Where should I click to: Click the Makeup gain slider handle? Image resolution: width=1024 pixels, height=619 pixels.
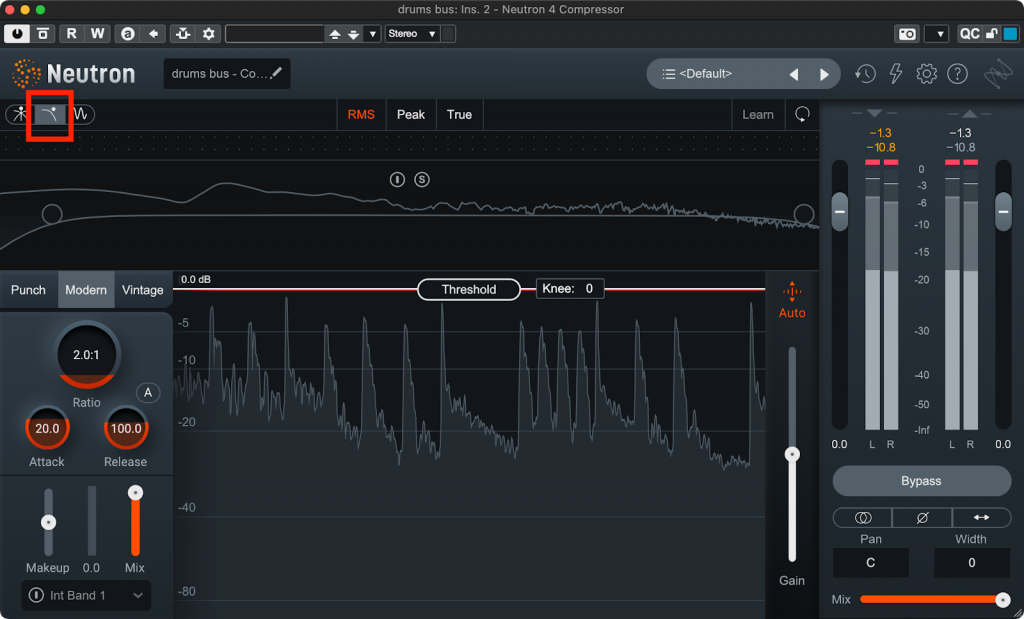(x=48, y=522)
